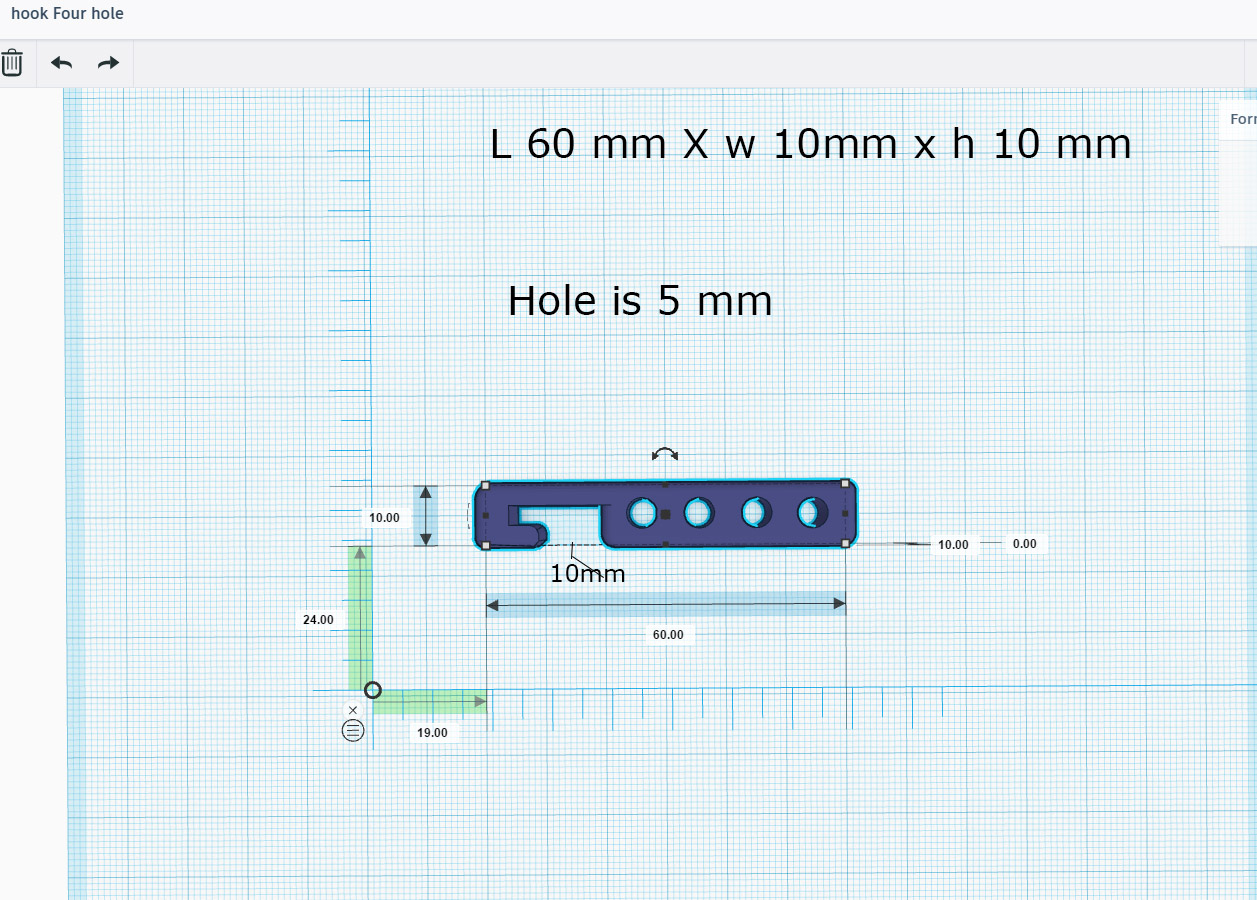Click the fourth (rightmost) hole in the hook
Screen dimensions: 1257x900
click(x=810, y=513)
